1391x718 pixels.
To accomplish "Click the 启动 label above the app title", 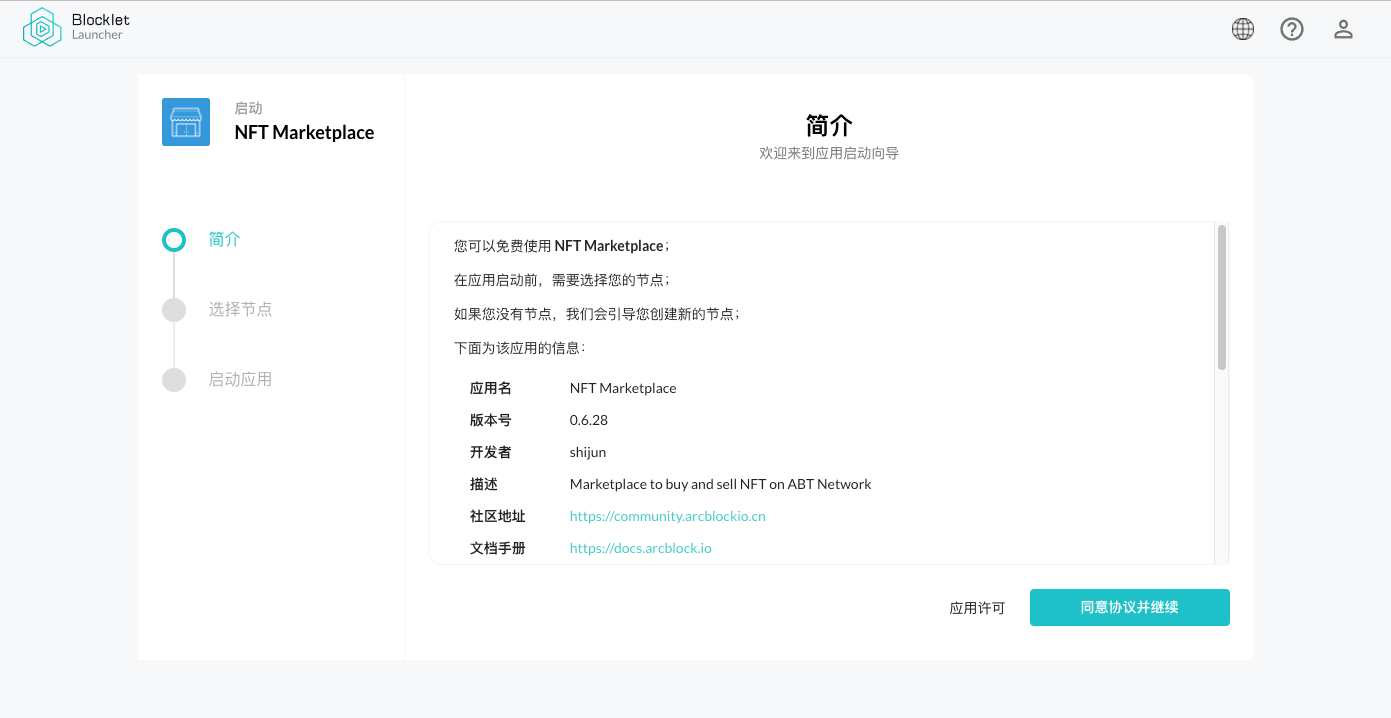I will pyautogui.click(x=248, y=108).
